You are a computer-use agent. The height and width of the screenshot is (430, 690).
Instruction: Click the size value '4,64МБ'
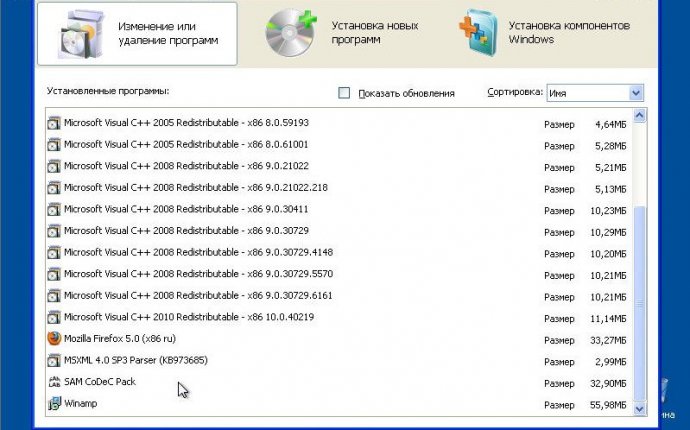pos(610,125)
